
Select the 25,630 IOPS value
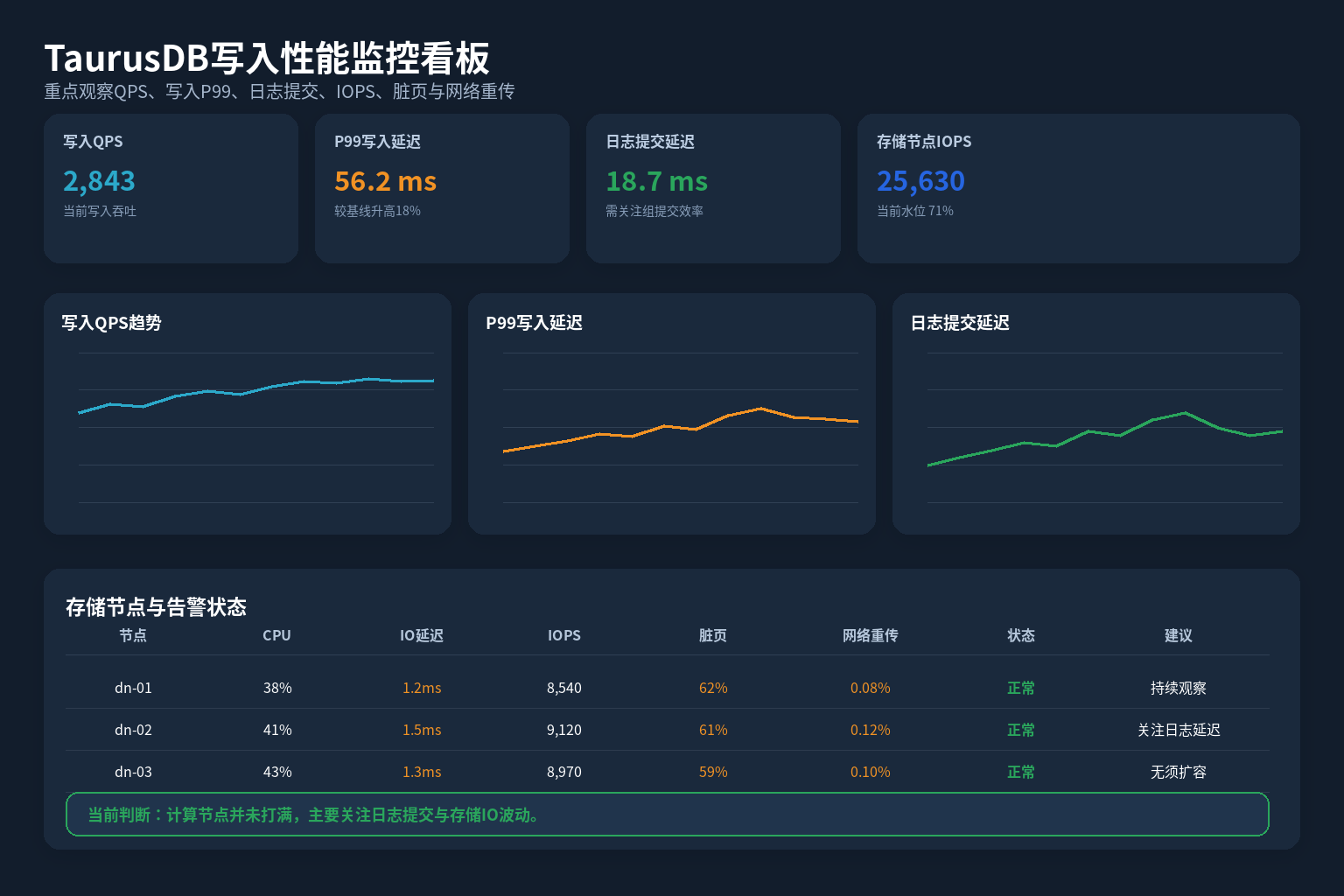920,181
